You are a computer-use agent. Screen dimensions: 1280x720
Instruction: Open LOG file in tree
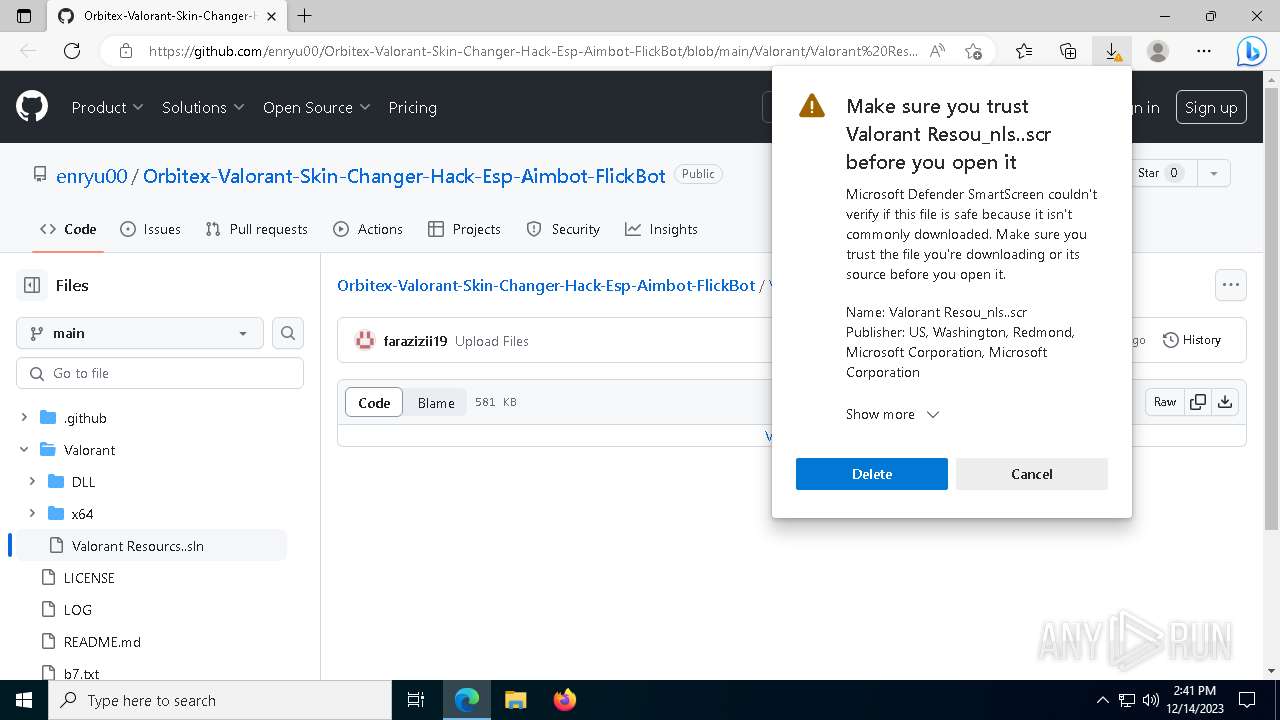(x=77, y=610)
